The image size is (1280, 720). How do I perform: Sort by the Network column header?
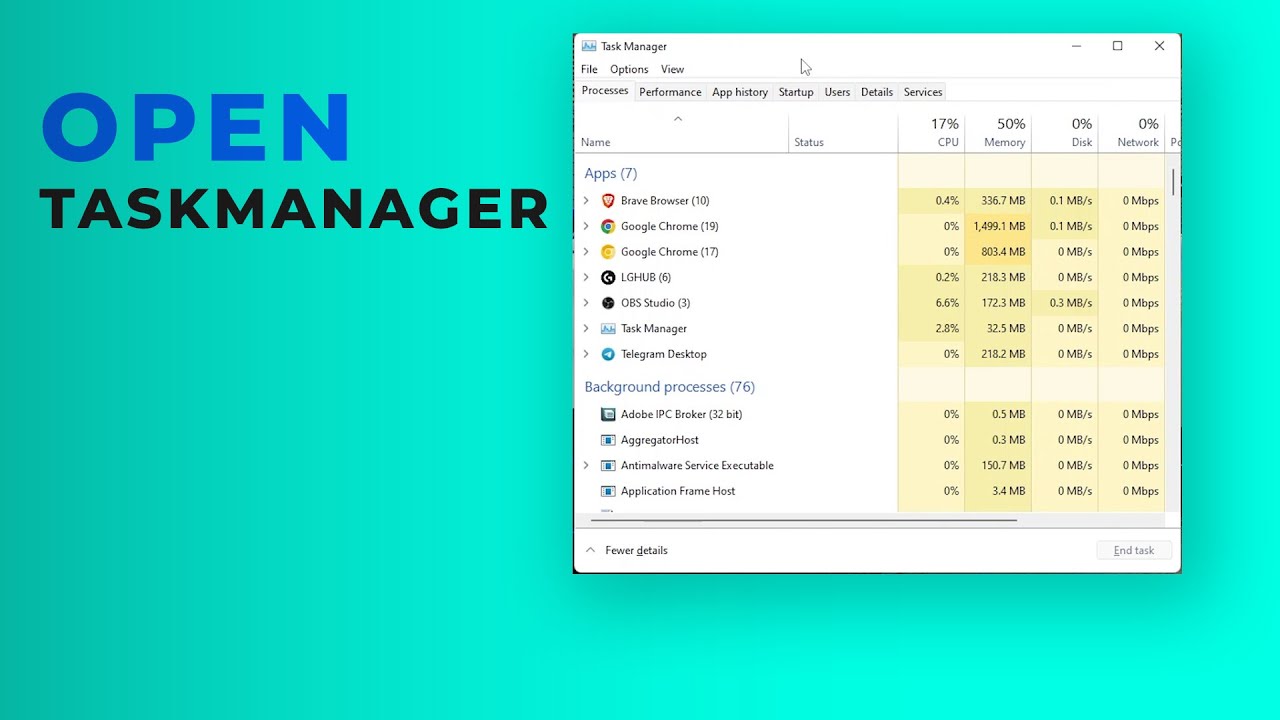coord(1131,132)
